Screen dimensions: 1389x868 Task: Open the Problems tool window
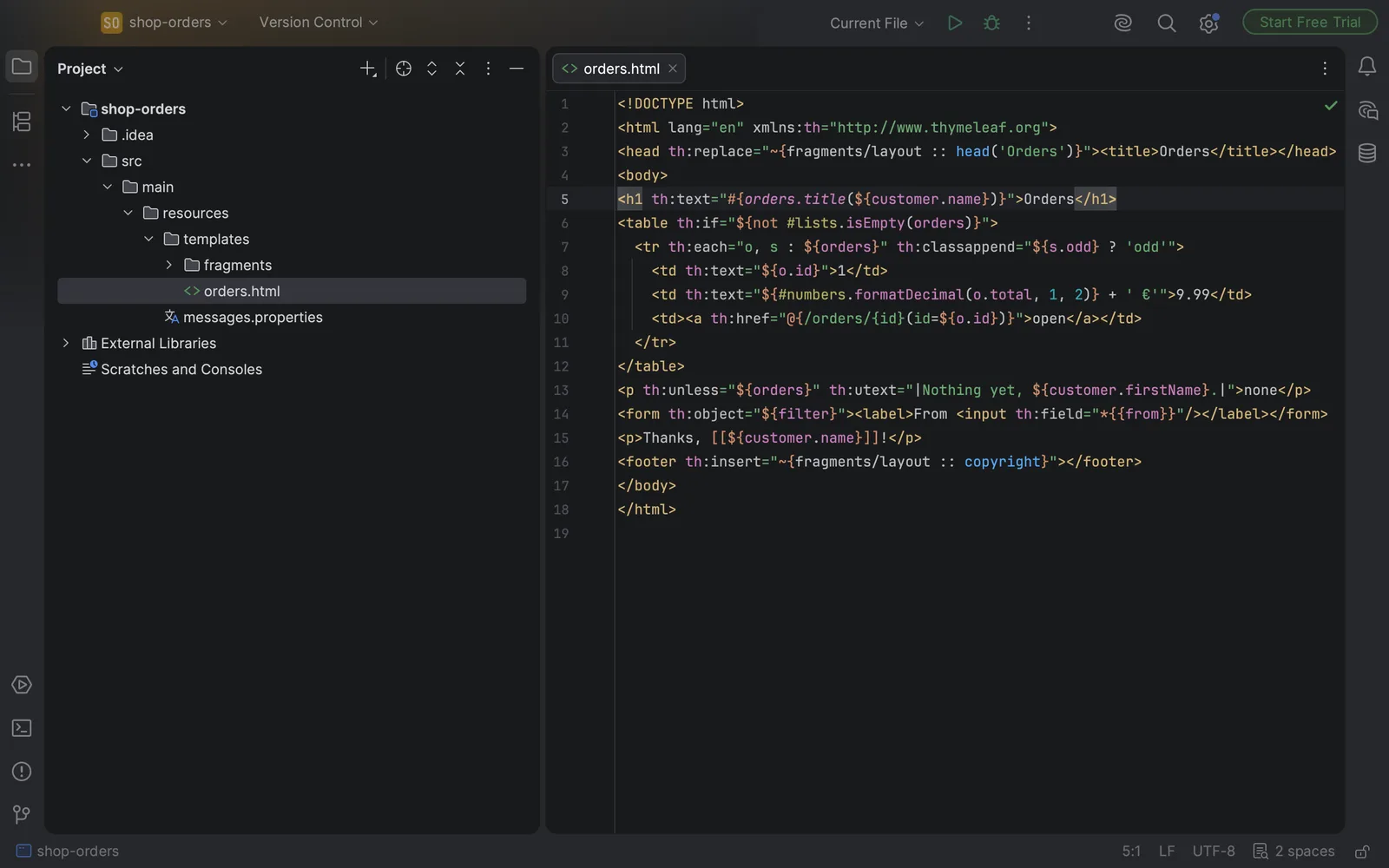tap(22, 772)
